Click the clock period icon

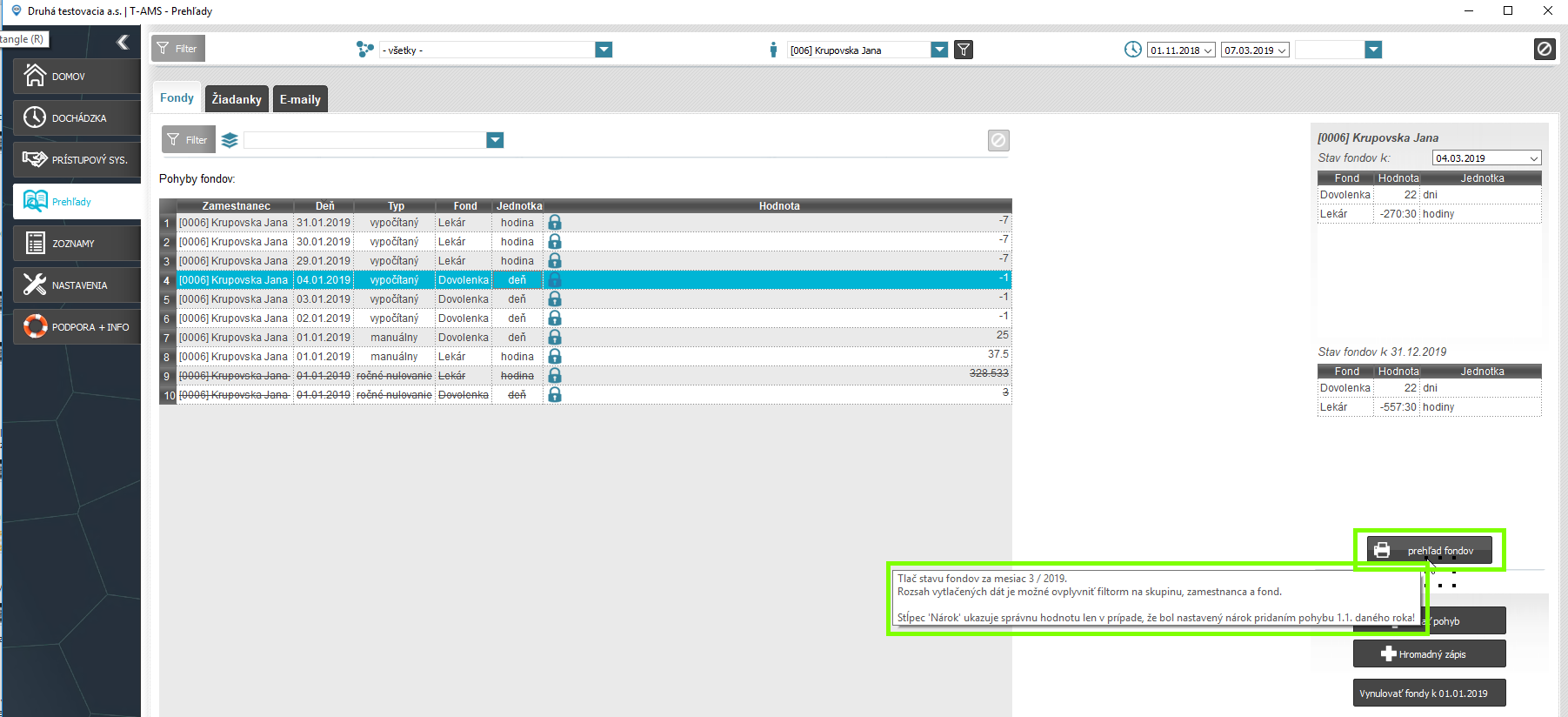click(x=1132, y=50)
